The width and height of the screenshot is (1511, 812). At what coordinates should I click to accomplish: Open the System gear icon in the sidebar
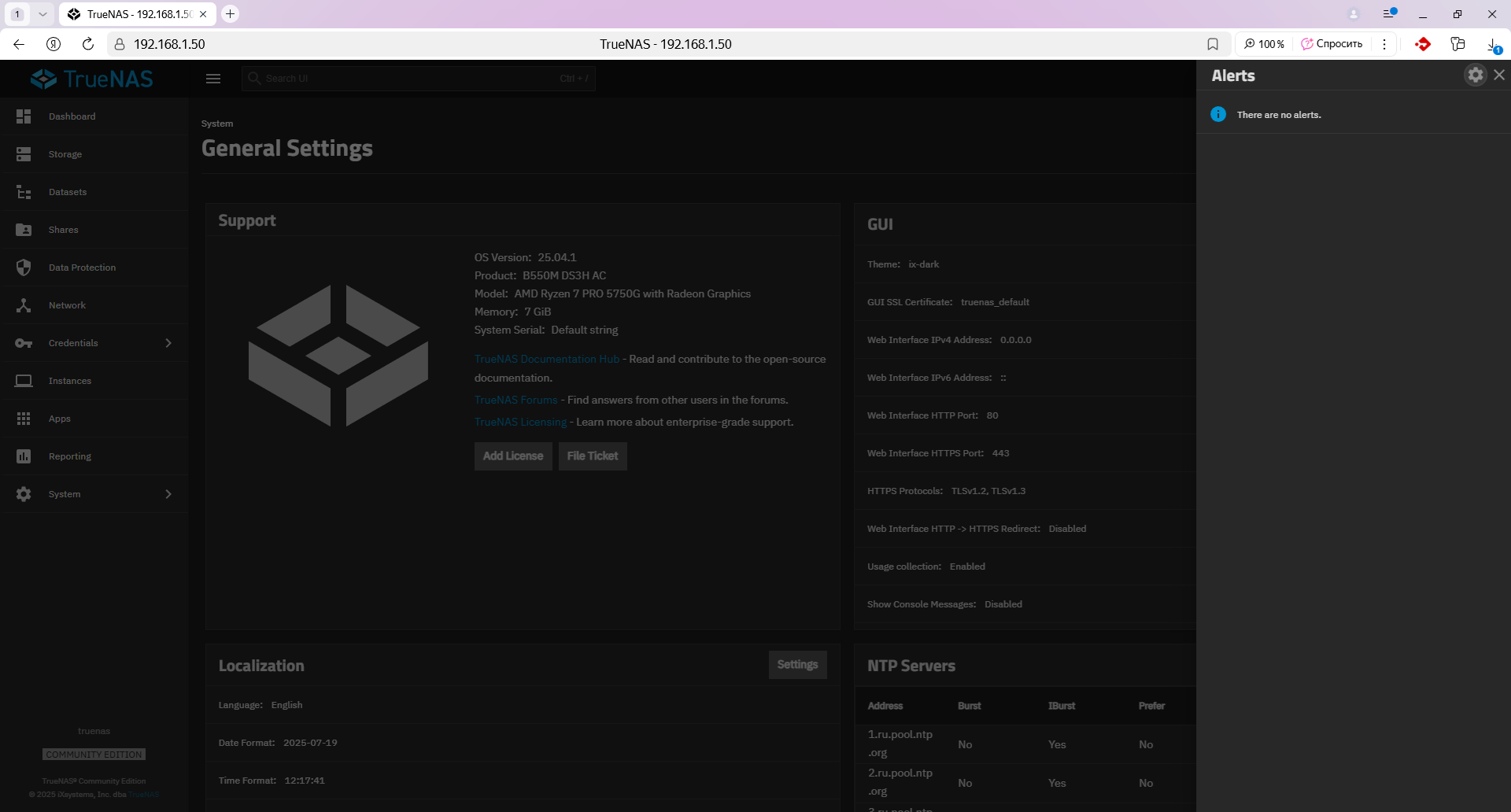click(24, 494)
